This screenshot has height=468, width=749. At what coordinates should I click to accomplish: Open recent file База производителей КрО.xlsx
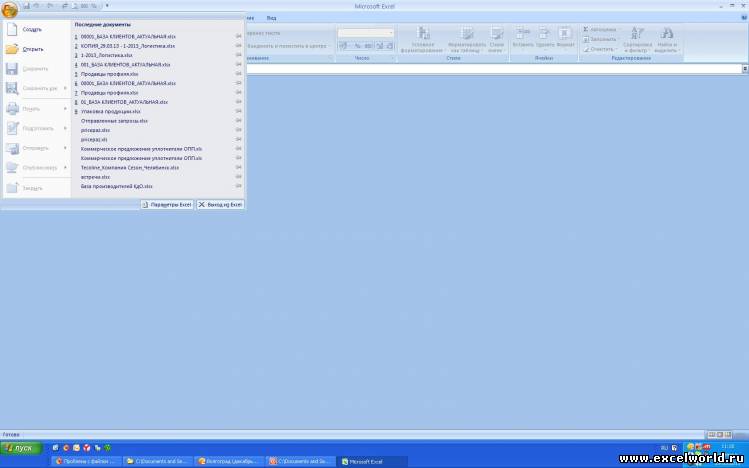[x=117, y=186]
